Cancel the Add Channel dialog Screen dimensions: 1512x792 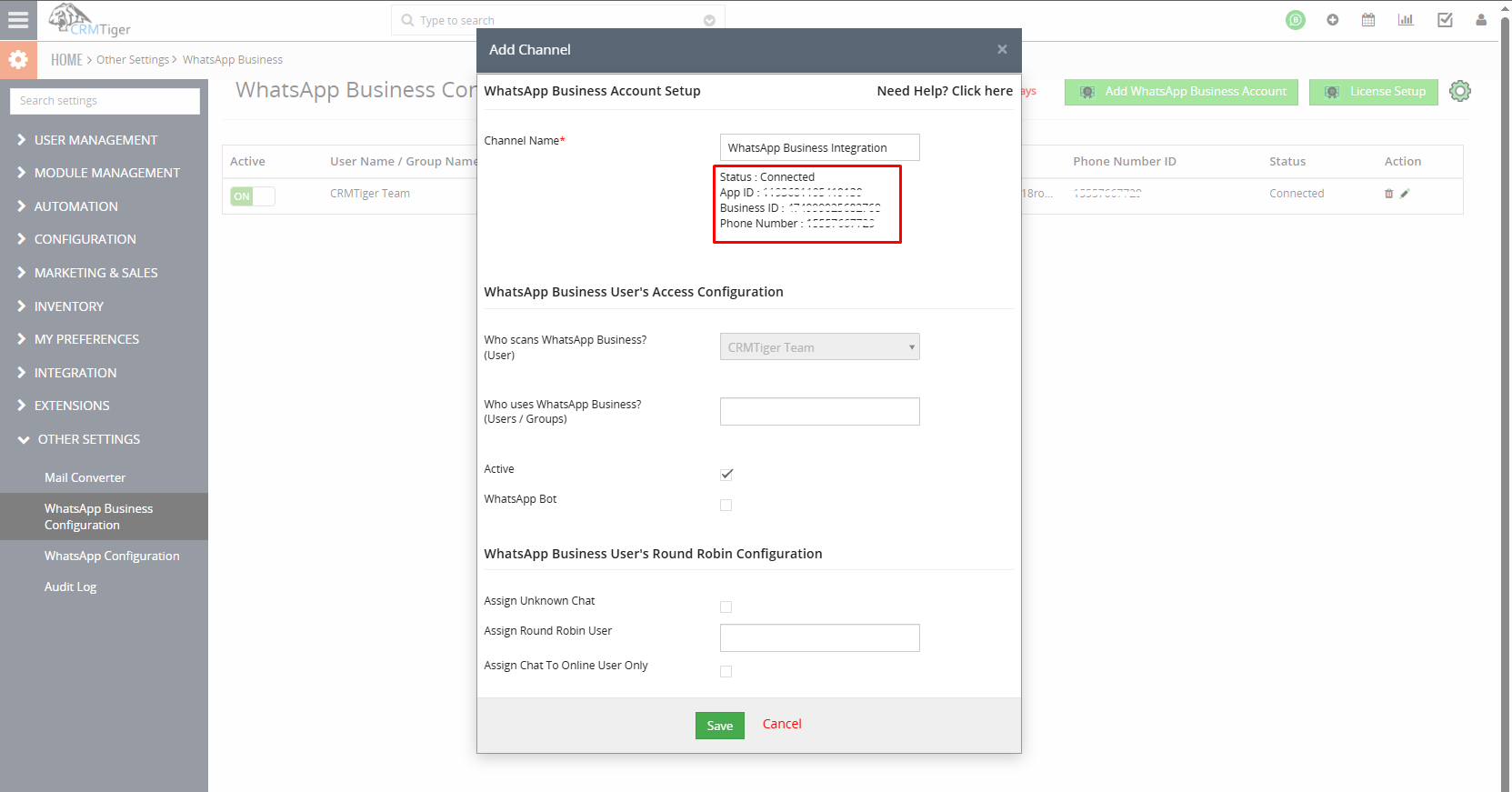tap(782, 724)
